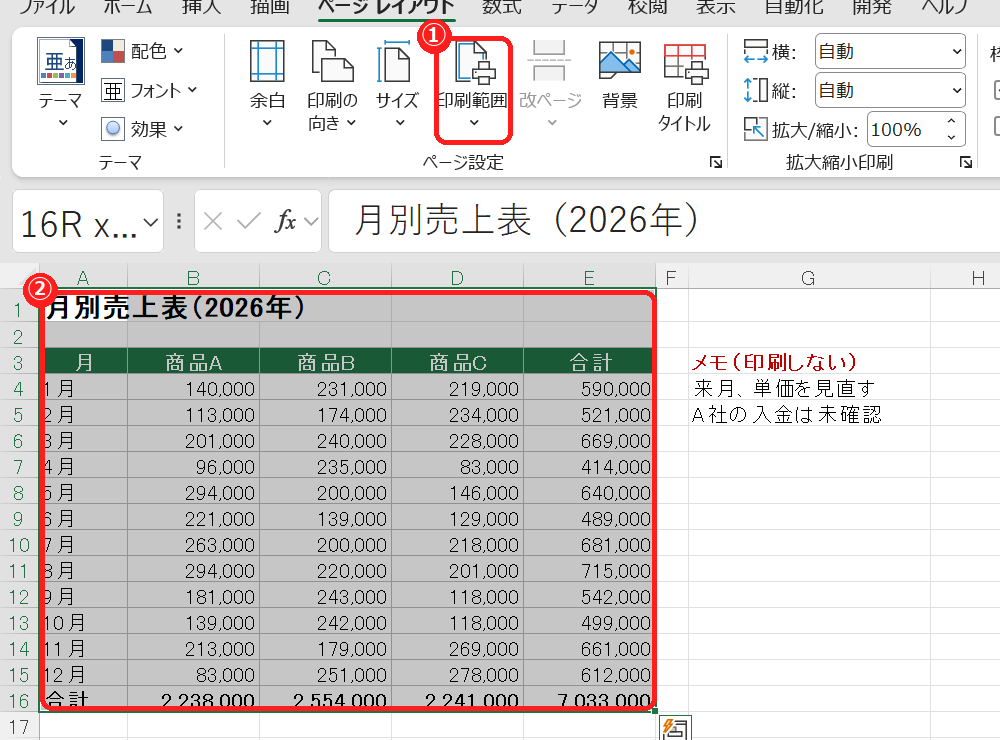This screenshot has height=740, width=1000.
Task: Open the フォント theme fonts menu
Action: pos(149,91)
